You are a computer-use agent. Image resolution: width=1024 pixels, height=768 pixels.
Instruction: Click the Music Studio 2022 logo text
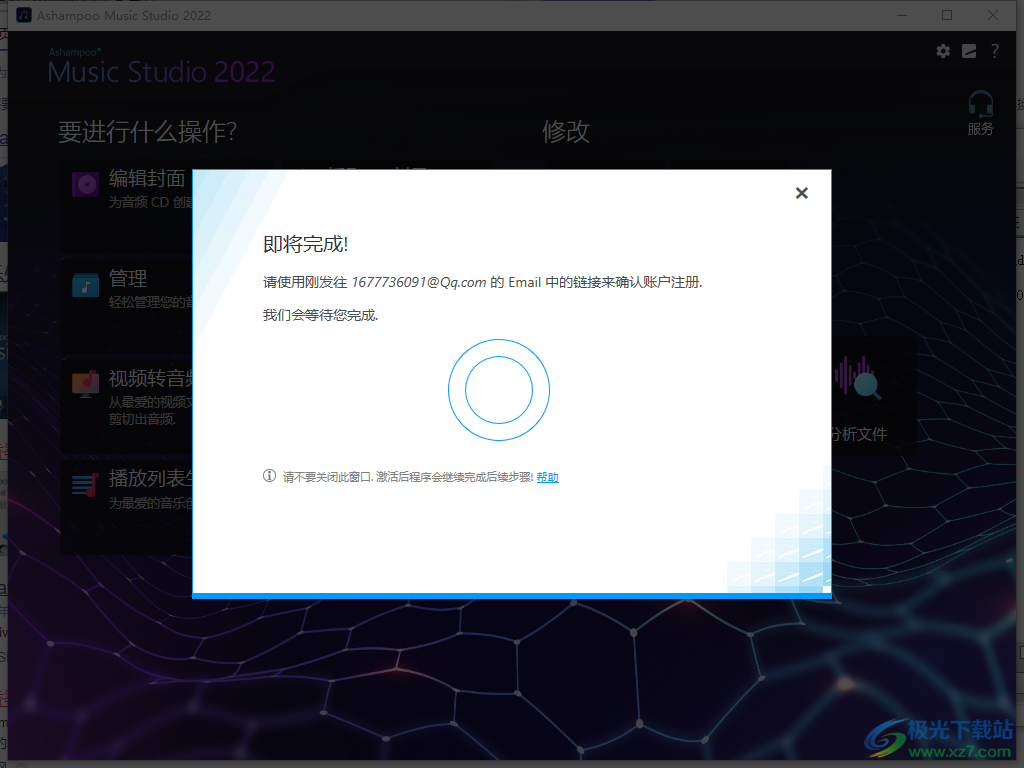[x=161, y=72]
